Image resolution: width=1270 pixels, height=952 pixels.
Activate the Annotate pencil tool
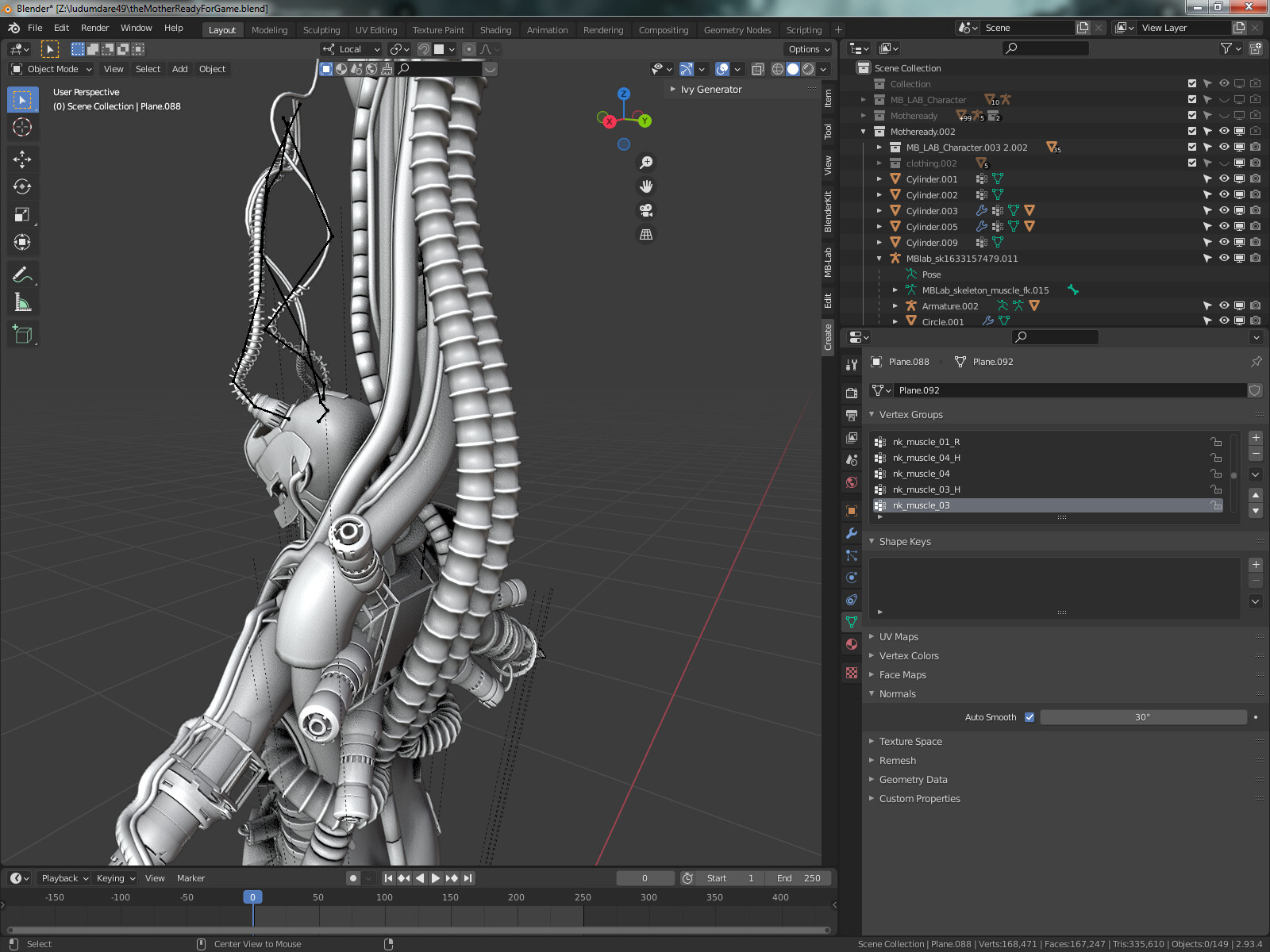[22, 275]
